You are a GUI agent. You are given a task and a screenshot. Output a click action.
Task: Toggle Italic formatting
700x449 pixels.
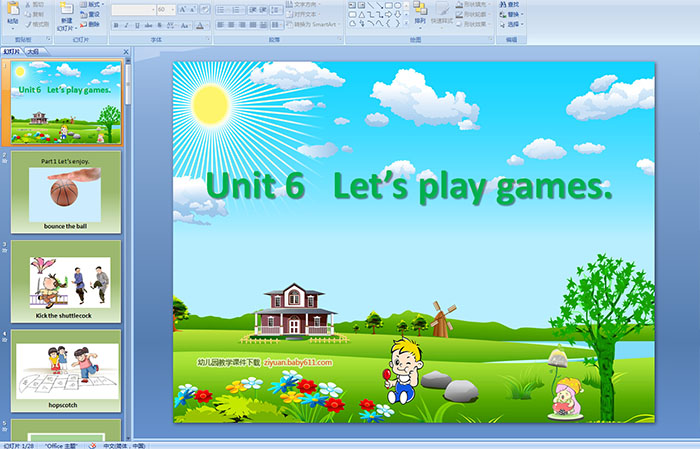126,25
